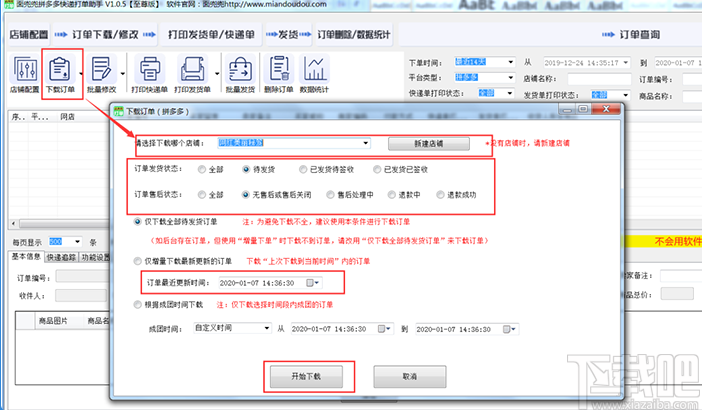Click the 删除订单 icon
This screenshot has height=410, width=702.
(278, 74)
